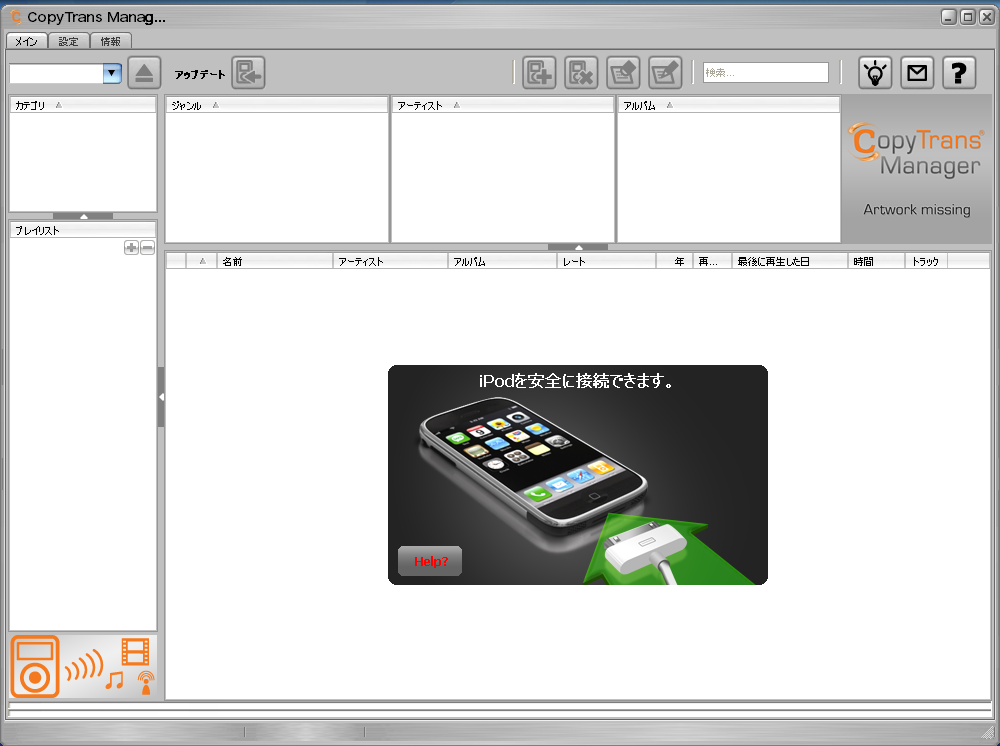Viewport: 1000px width, 746px height.
Task: Click the envelope mail icon
Action: 917,73
